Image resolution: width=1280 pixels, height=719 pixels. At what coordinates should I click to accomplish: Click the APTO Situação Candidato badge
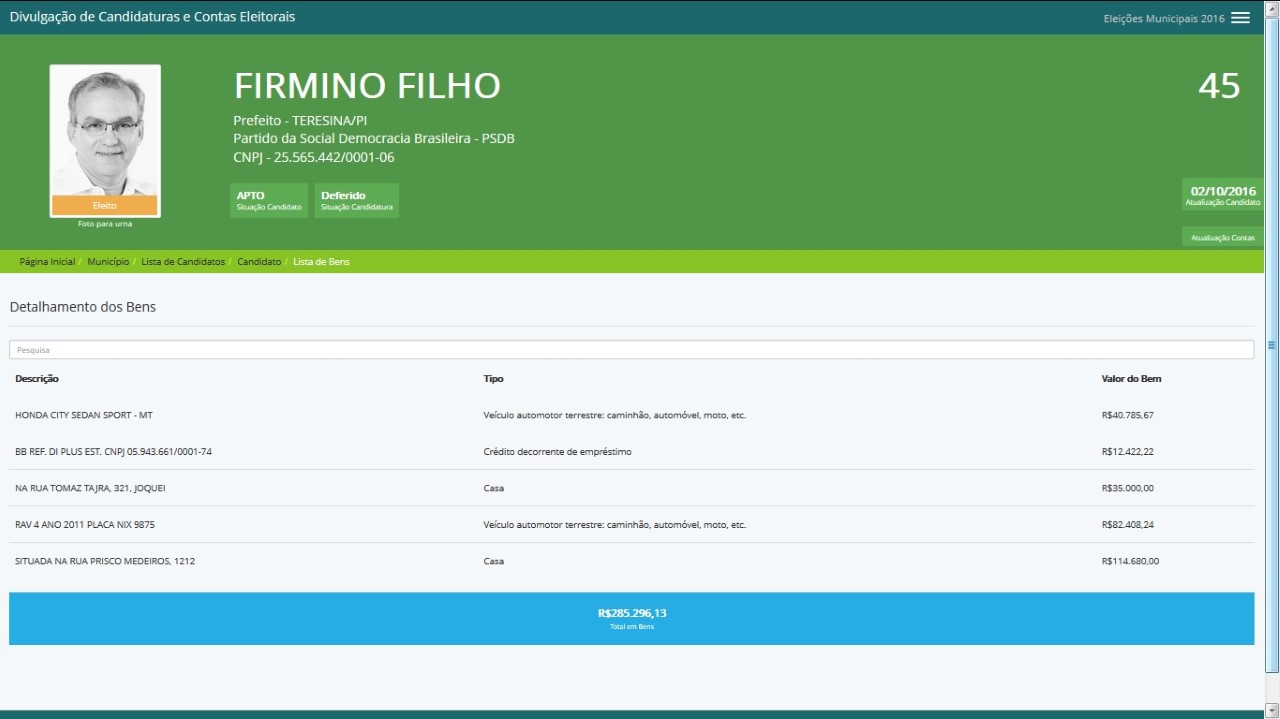[x=269, y=200]
